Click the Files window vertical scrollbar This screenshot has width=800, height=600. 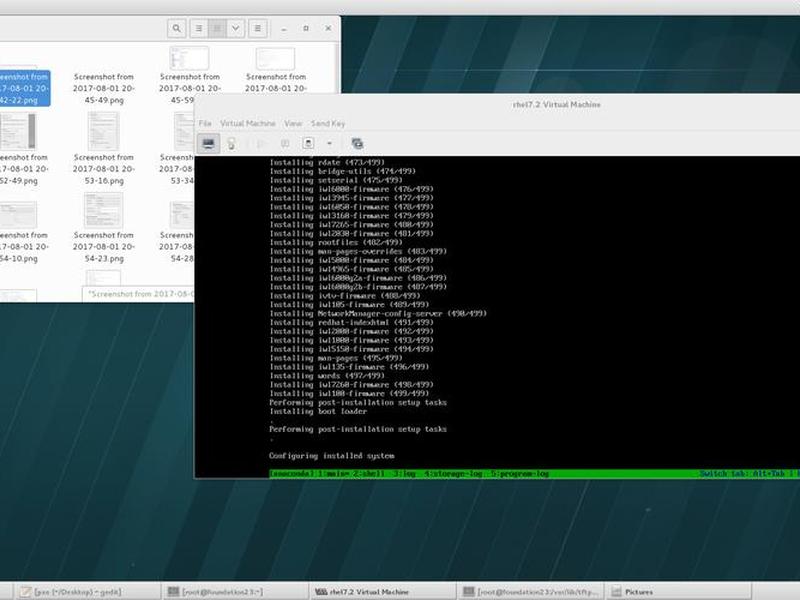pos(337,68)
